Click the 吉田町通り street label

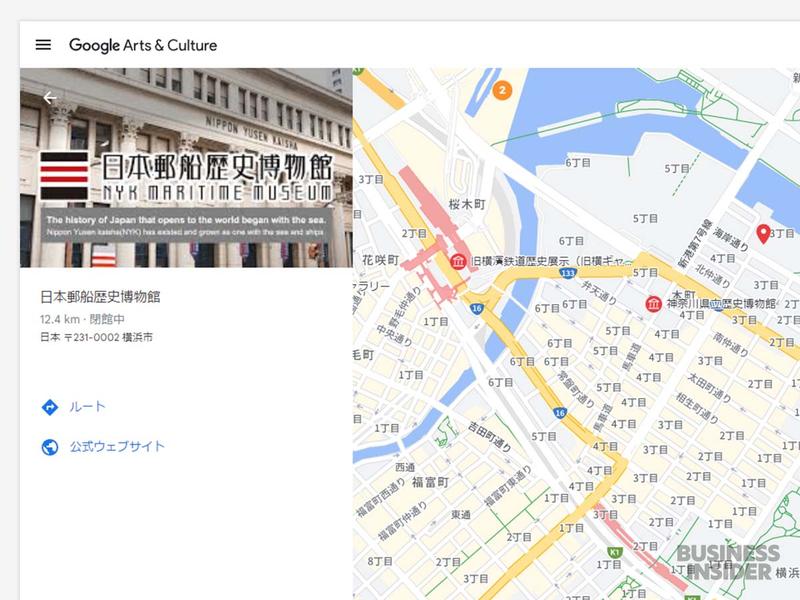tap(489, 437)
